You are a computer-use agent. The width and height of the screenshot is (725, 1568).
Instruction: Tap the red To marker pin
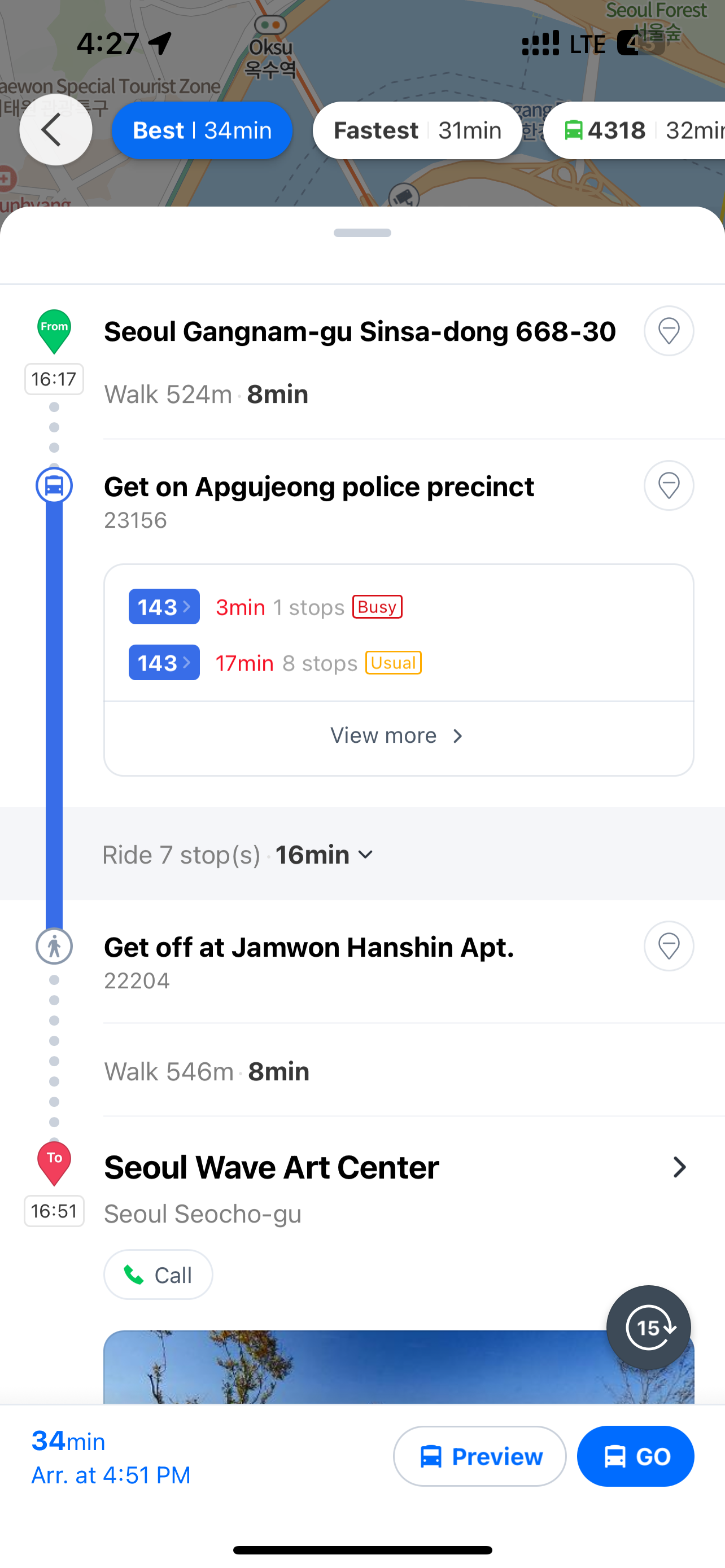(x=54, y=1163)
